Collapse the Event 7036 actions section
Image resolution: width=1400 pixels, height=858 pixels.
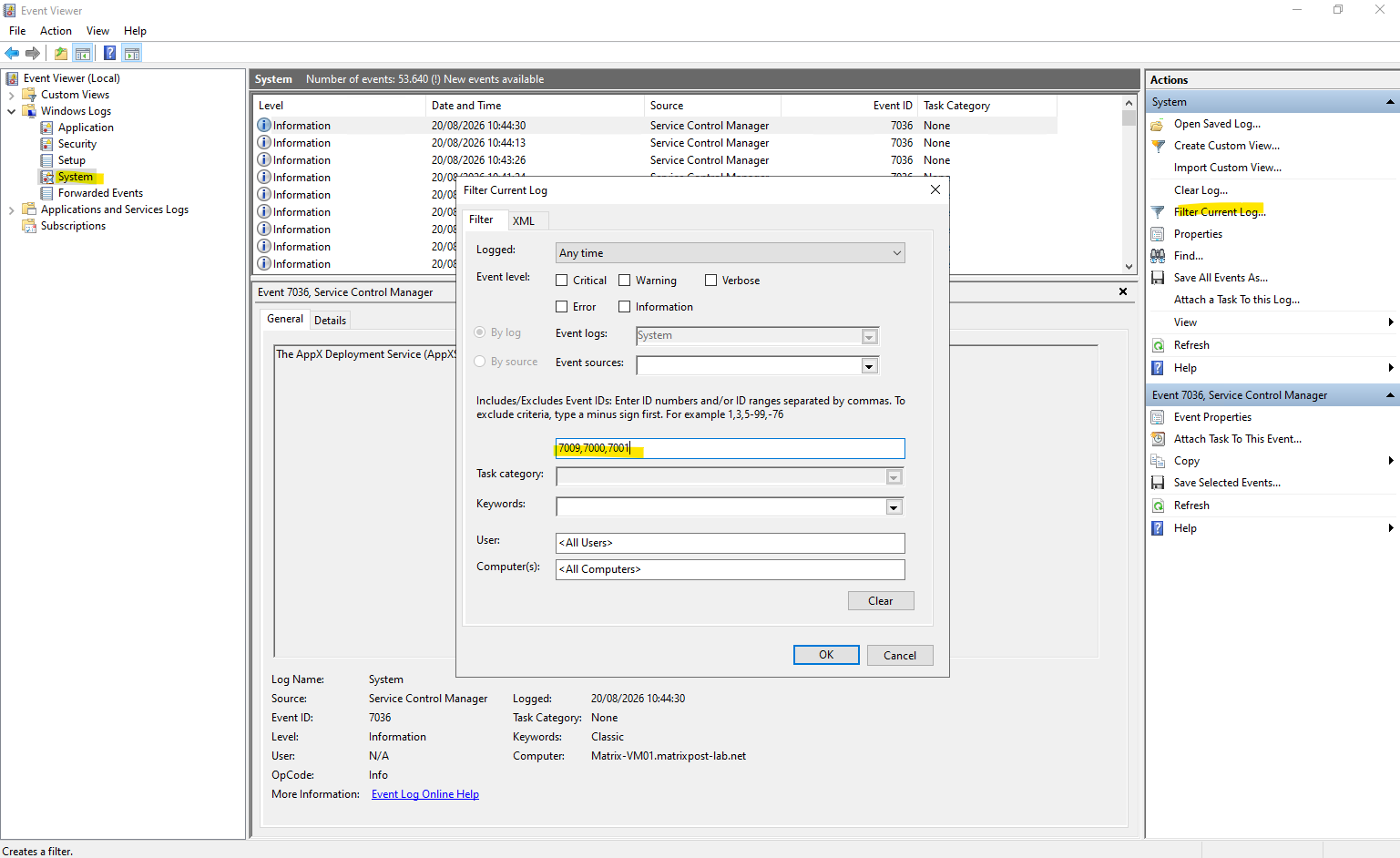(1390, 395)
